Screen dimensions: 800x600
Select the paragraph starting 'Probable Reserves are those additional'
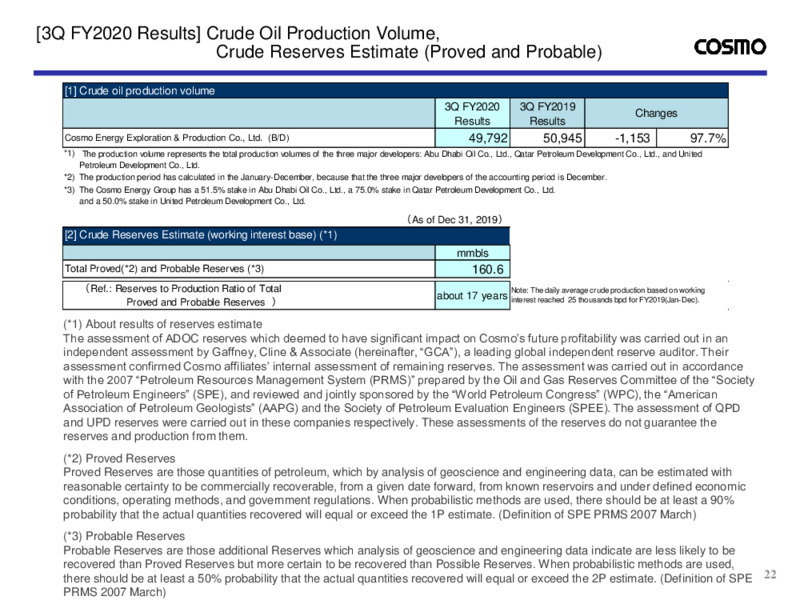click(408, 571)
